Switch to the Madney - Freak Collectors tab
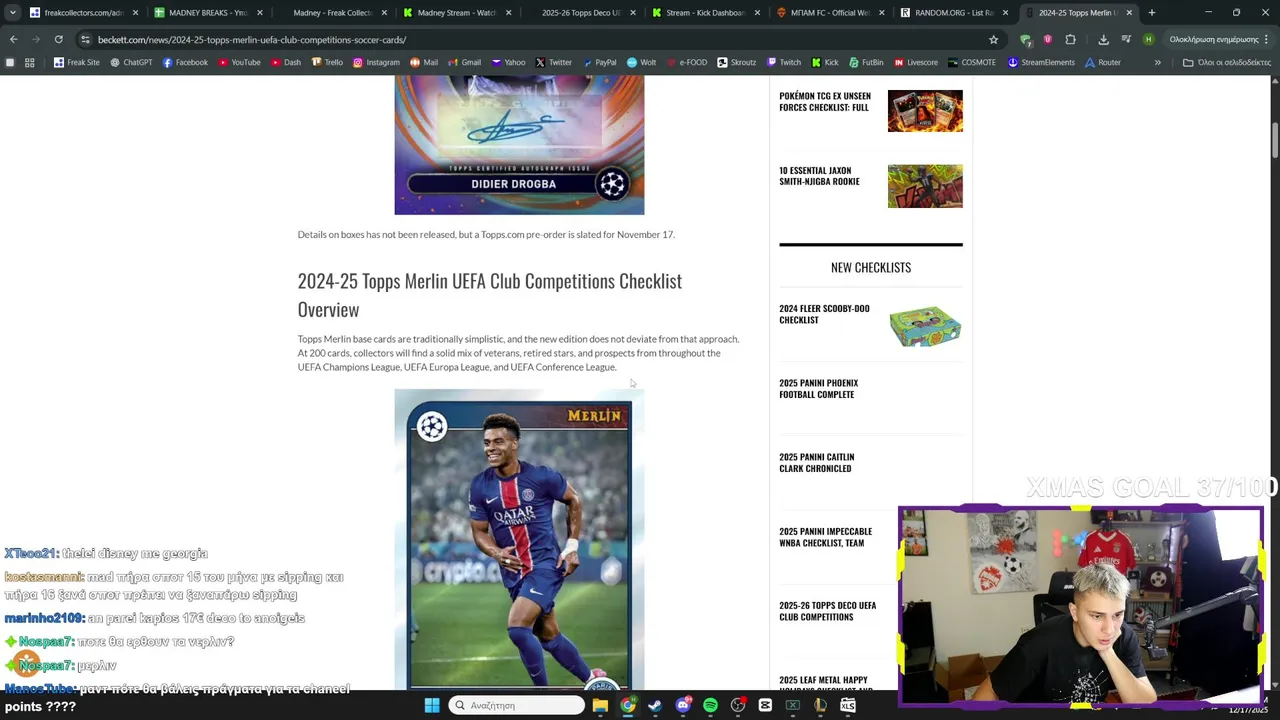Screen dimensions: 1280x720 tap(333, 13)
